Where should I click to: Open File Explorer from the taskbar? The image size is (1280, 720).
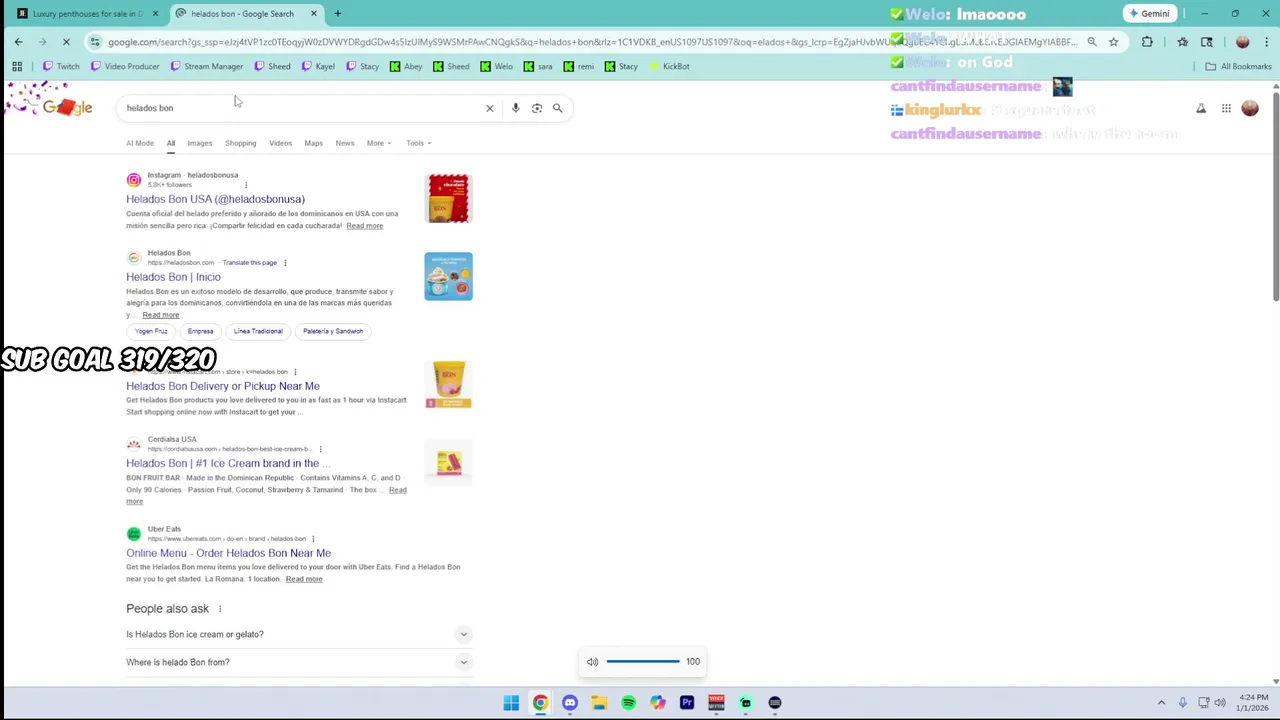[x=599, y=703]
